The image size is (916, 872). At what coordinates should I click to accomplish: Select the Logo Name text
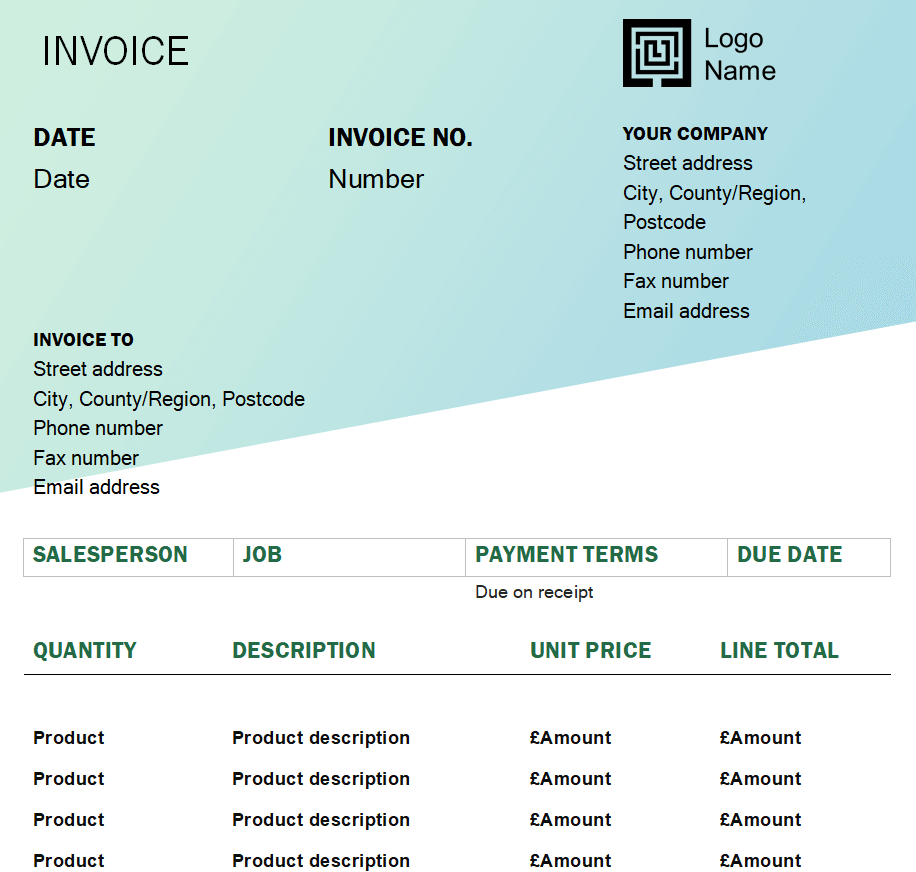[x=740, y=54]
